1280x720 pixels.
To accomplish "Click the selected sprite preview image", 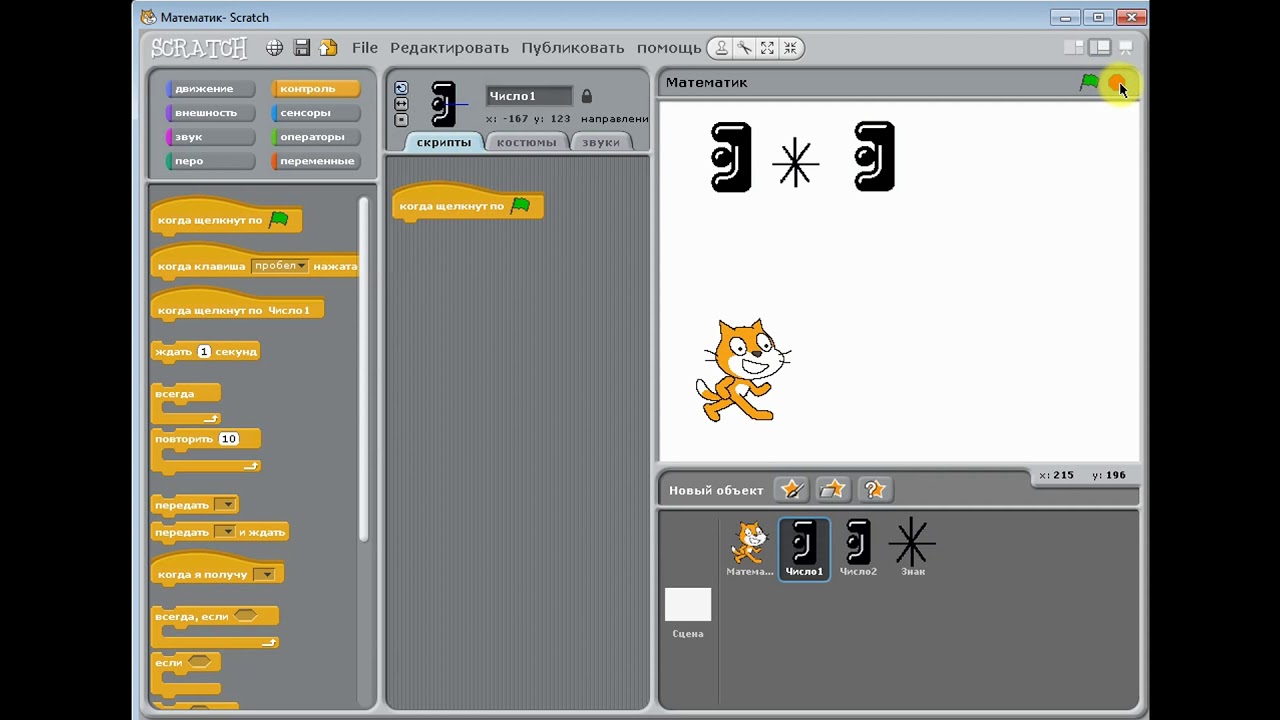I will (443, 104).
